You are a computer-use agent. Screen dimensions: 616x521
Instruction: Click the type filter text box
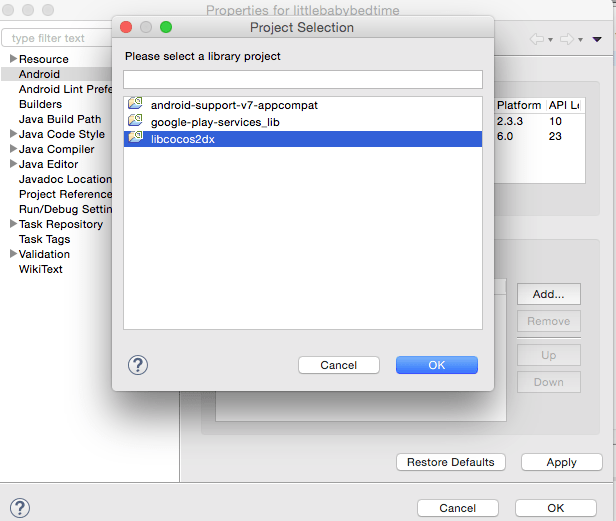pyautogui.click(x=57, y=38)
